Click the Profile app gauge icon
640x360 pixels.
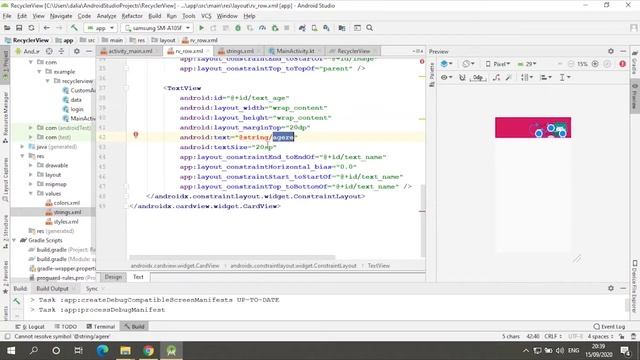pyautogui.click(x=262, y=28)
